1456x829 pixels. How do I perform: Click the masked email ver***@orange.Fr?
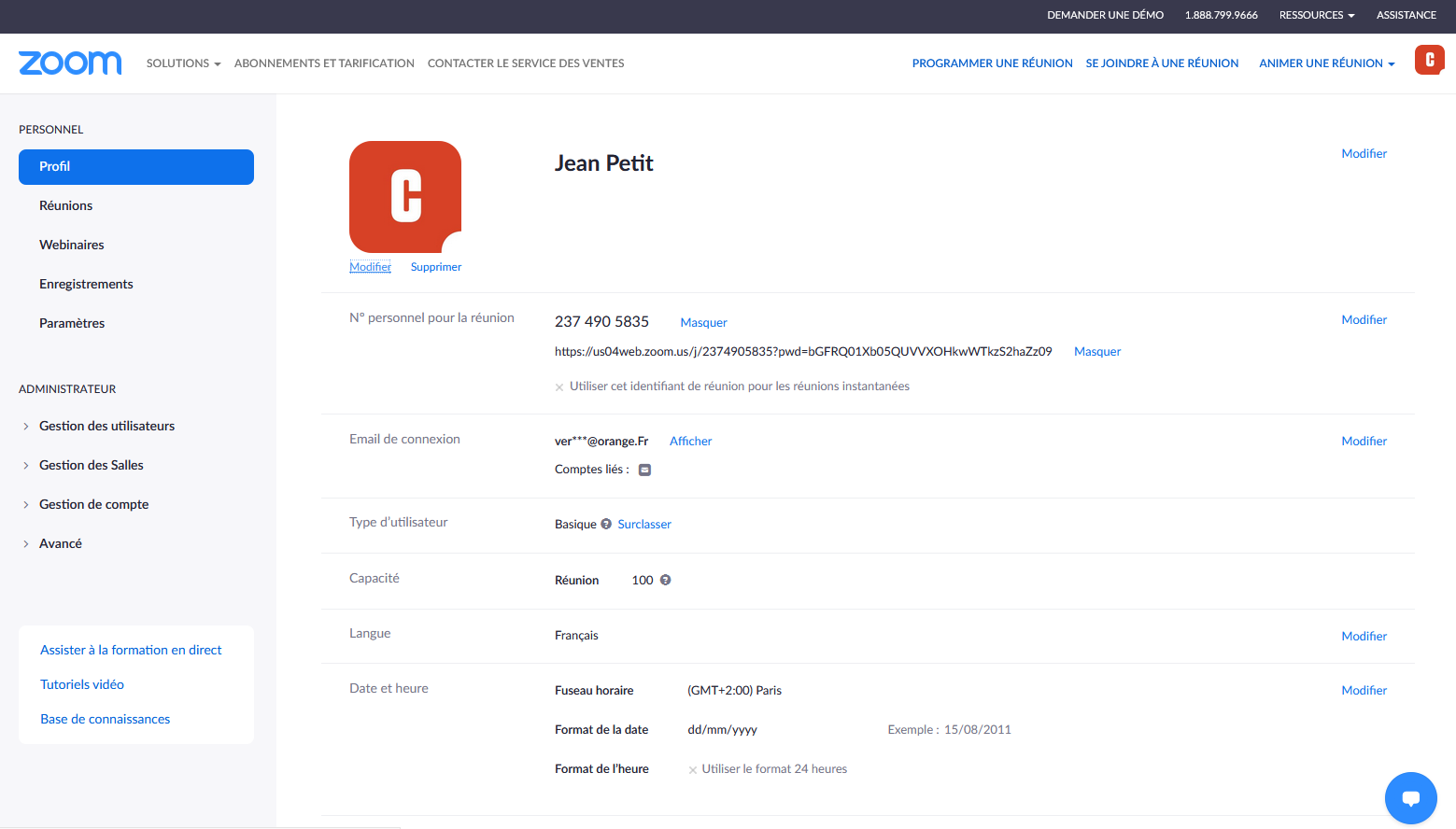click(601, 442)
